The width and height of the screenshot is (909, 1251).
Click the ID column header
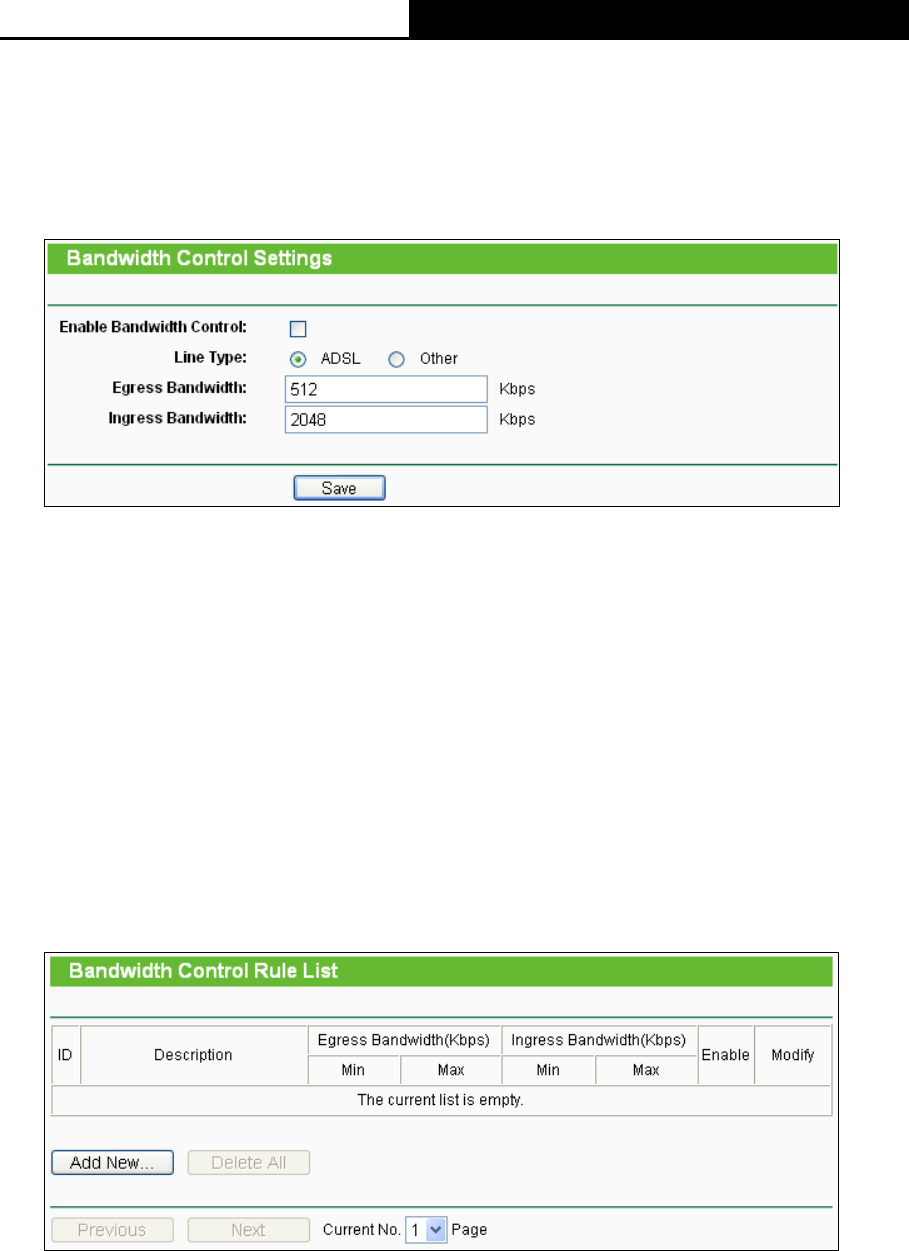point(65,1055)
